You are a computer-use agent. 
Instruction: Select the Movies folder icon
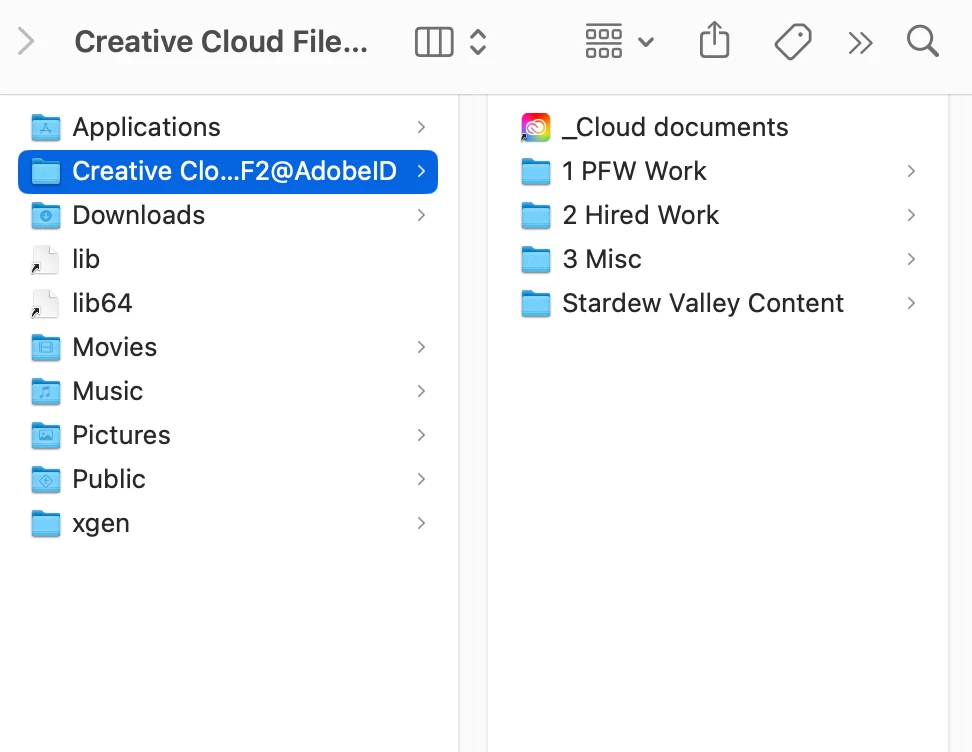pos(46,347)
